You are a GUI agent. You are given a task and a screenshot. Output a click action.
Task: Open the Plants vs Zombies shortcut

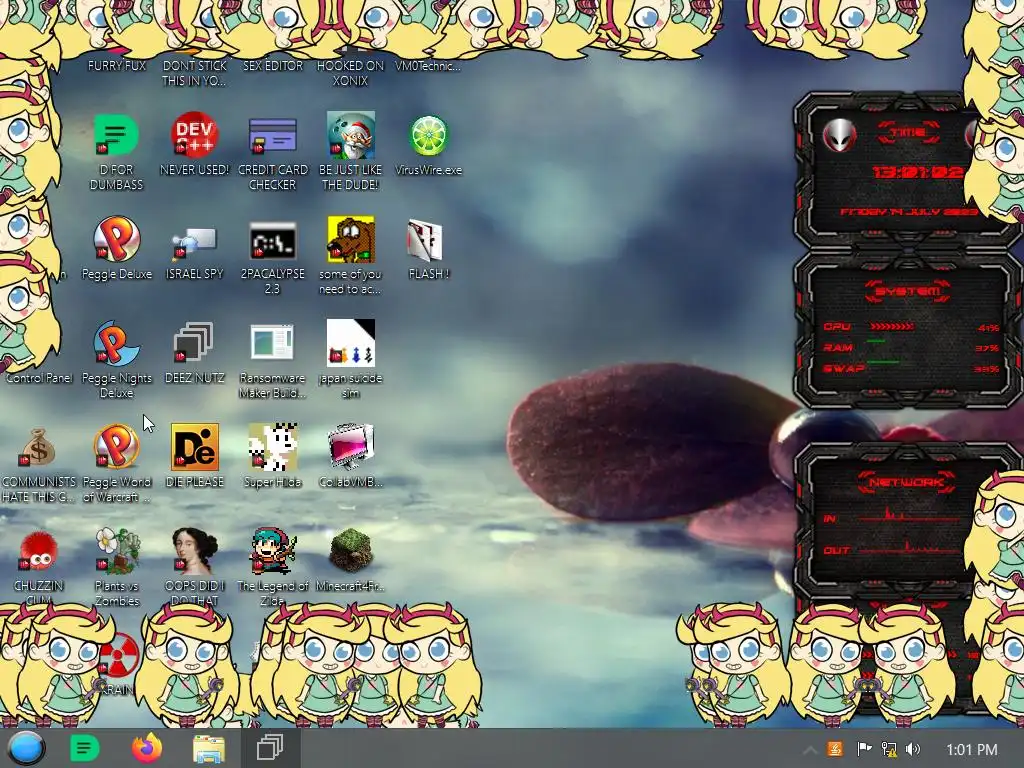[x=116, y=551]
